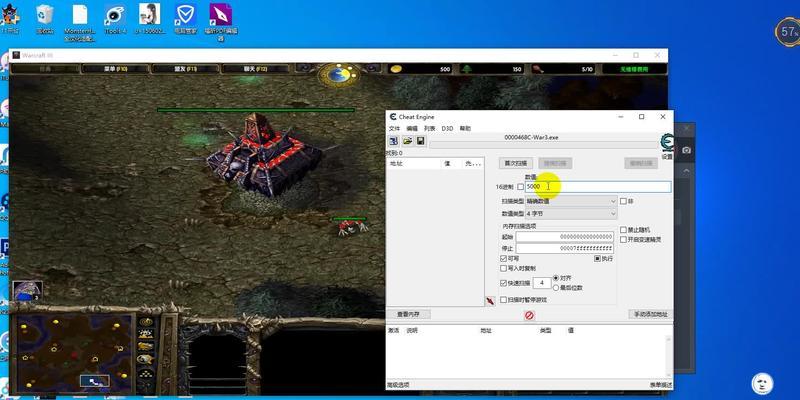Viewport: 800px width, 400px height.
Task: Click the gold coin resource icon
Action: click(x=396, y=69)
